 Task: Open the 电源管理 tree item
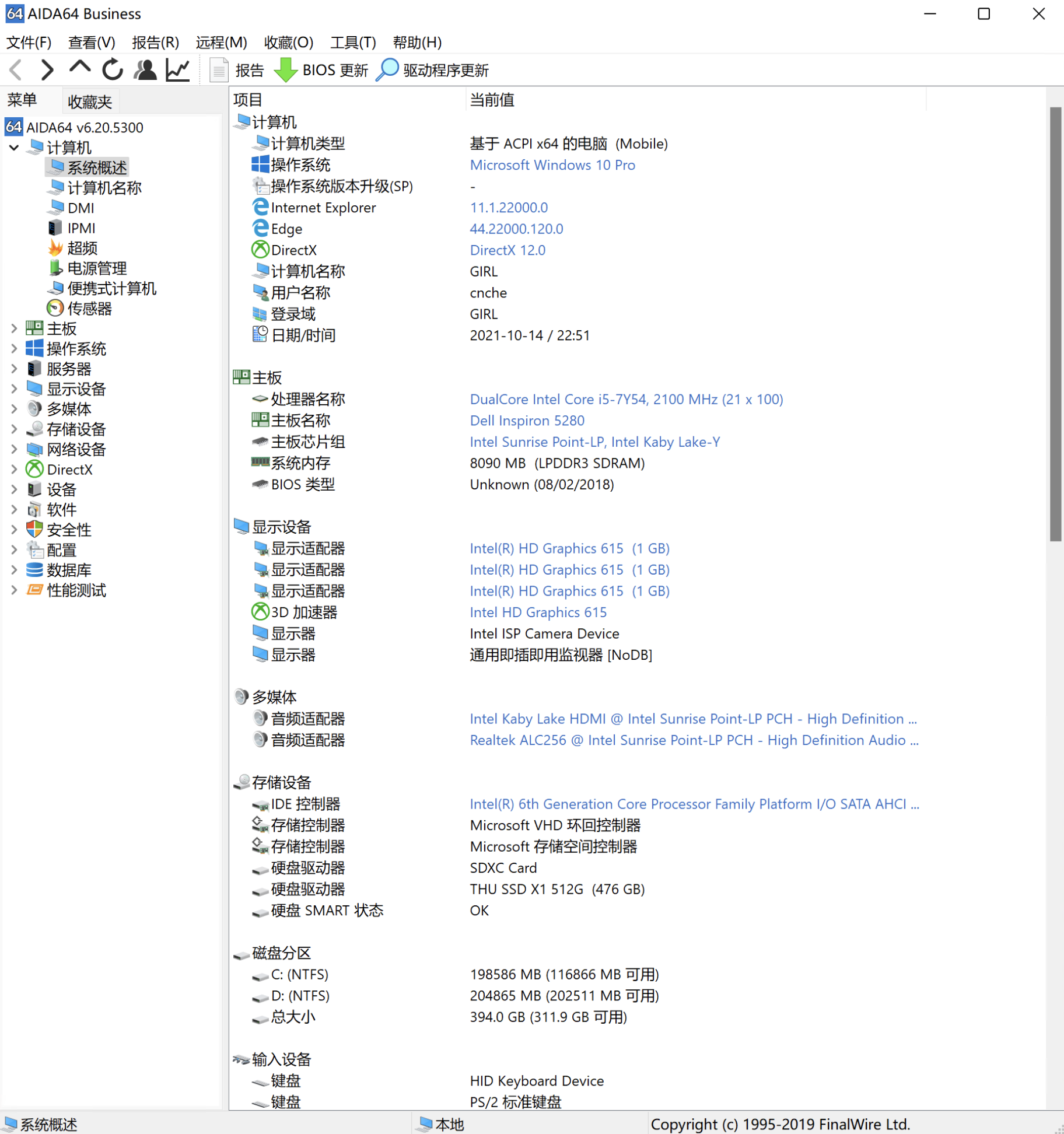(97, 268)
